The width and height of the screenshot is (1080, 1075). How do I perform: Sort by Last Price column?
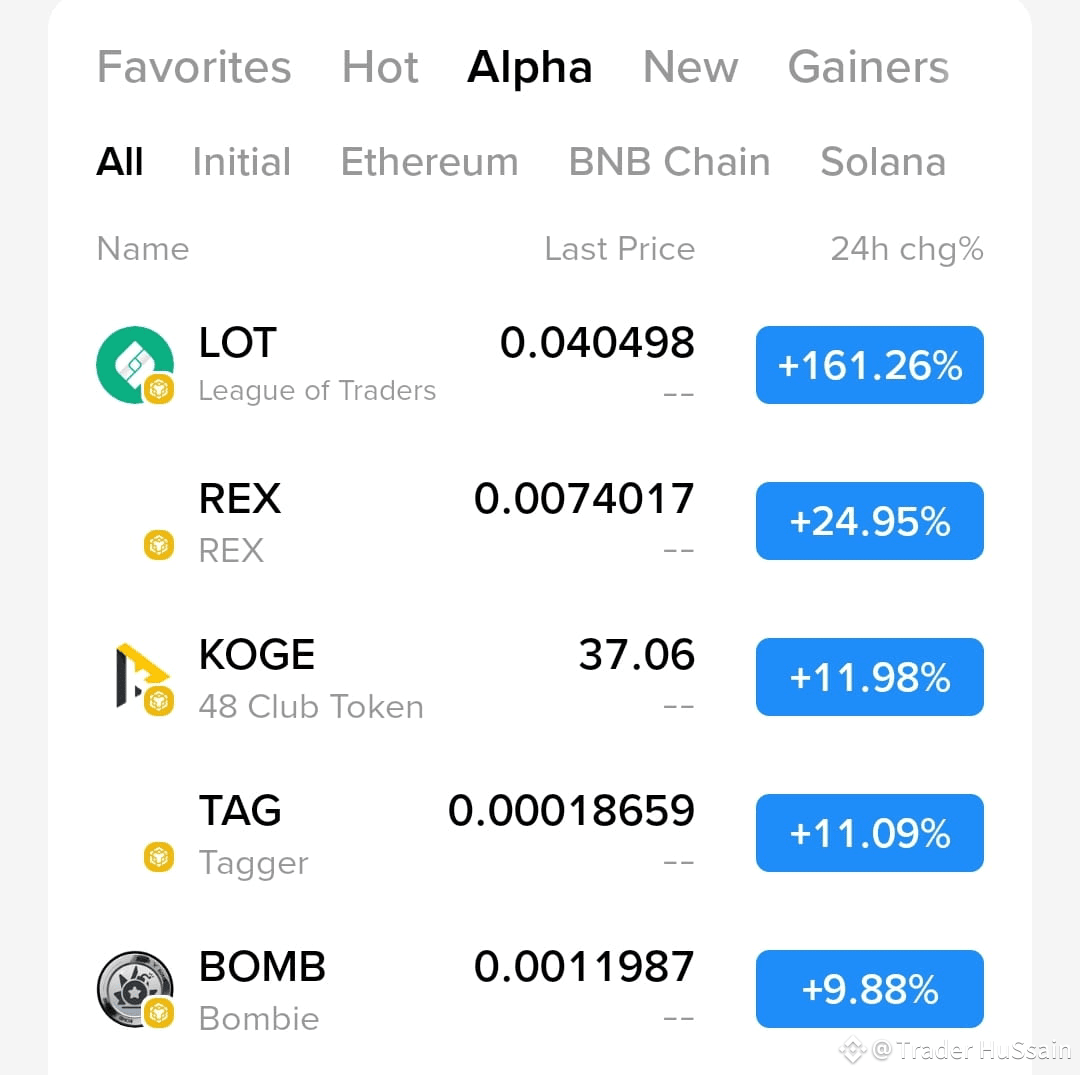(619, 249)
